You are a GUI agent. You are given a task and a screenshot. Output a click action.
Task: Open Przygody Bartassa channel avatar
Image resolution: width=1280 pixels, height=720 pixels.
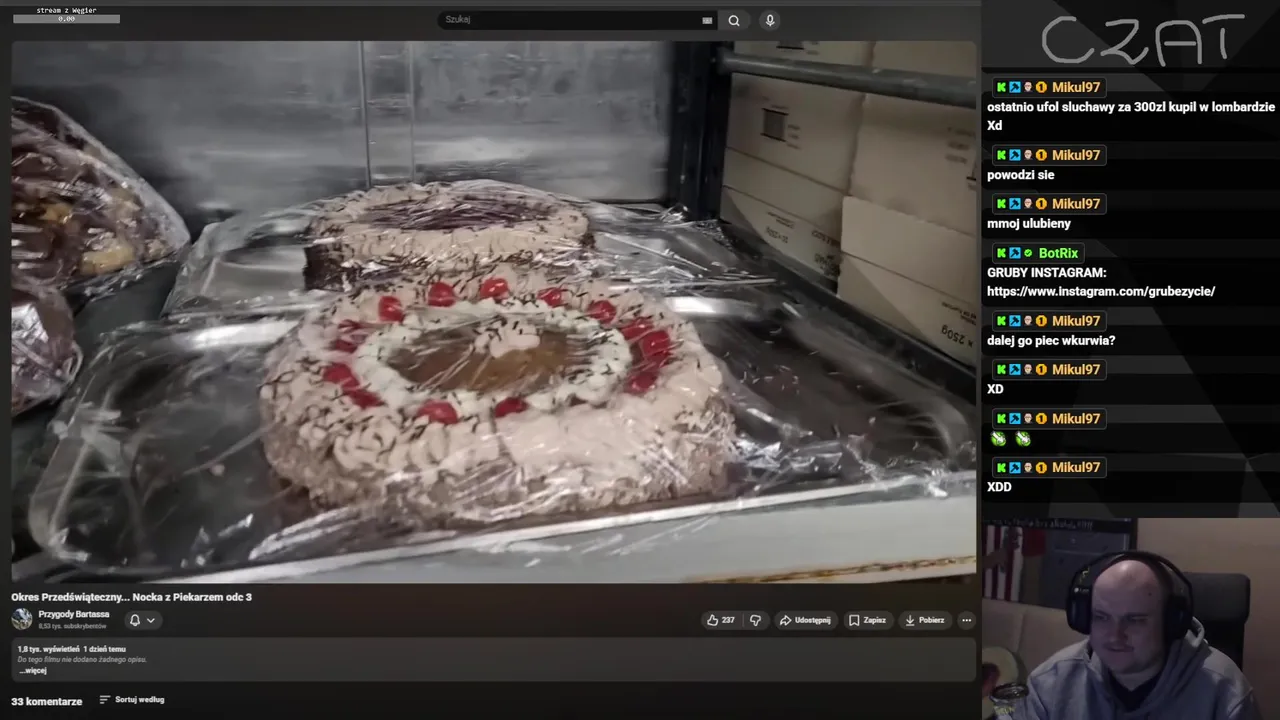(22, 619)
